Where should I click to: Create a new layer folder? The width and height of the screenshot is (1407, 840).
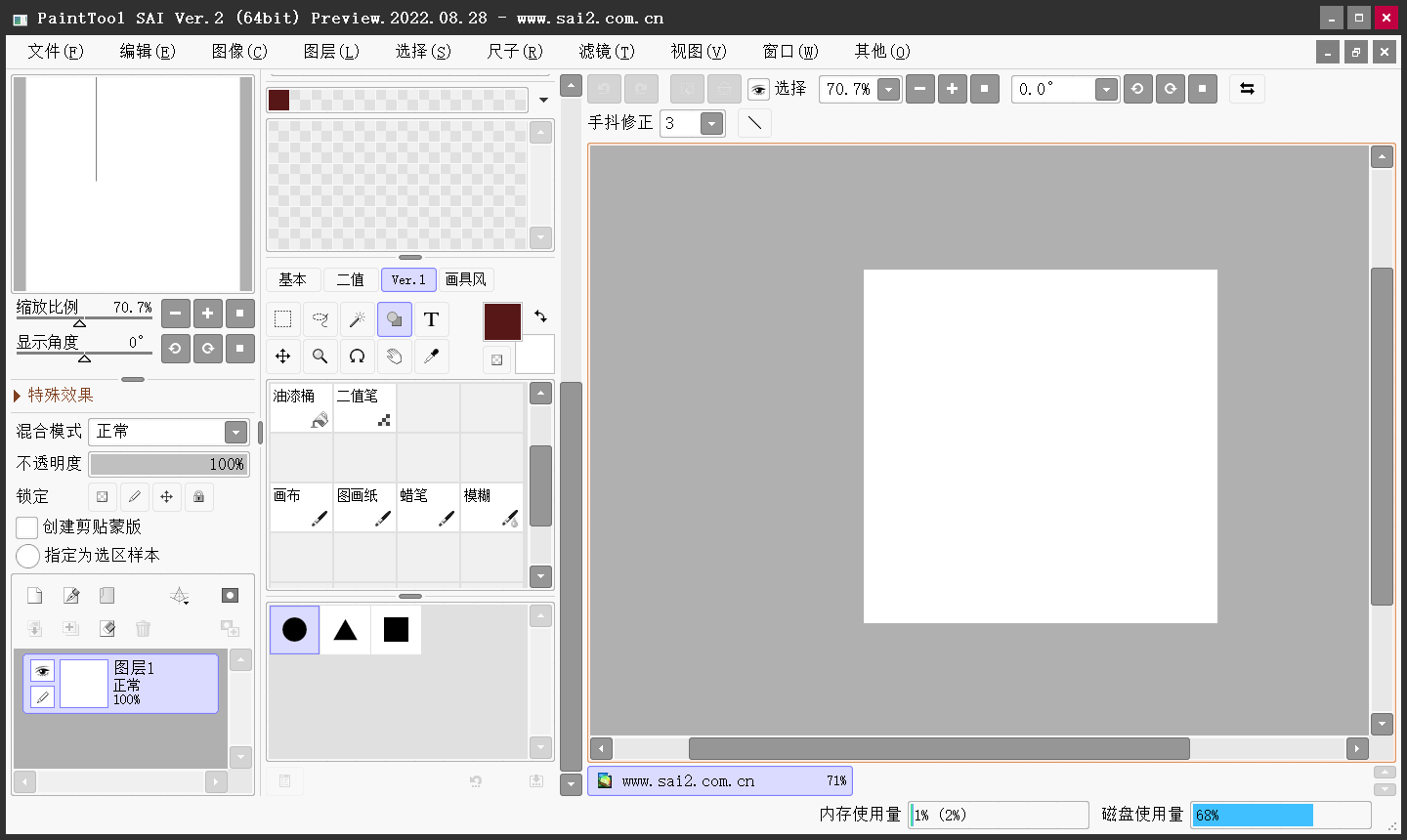(x=107, y=596)
